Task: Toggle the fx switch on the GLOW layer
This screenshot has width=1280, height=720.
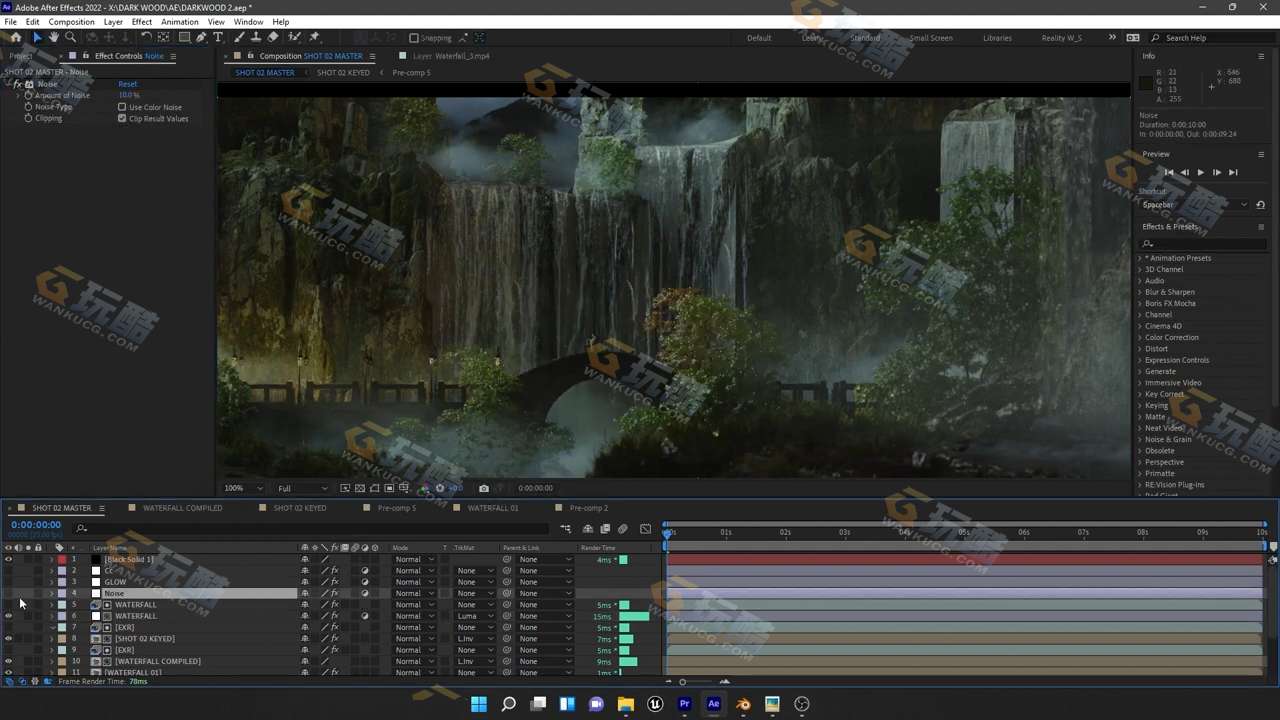Action: pos(335,582)
